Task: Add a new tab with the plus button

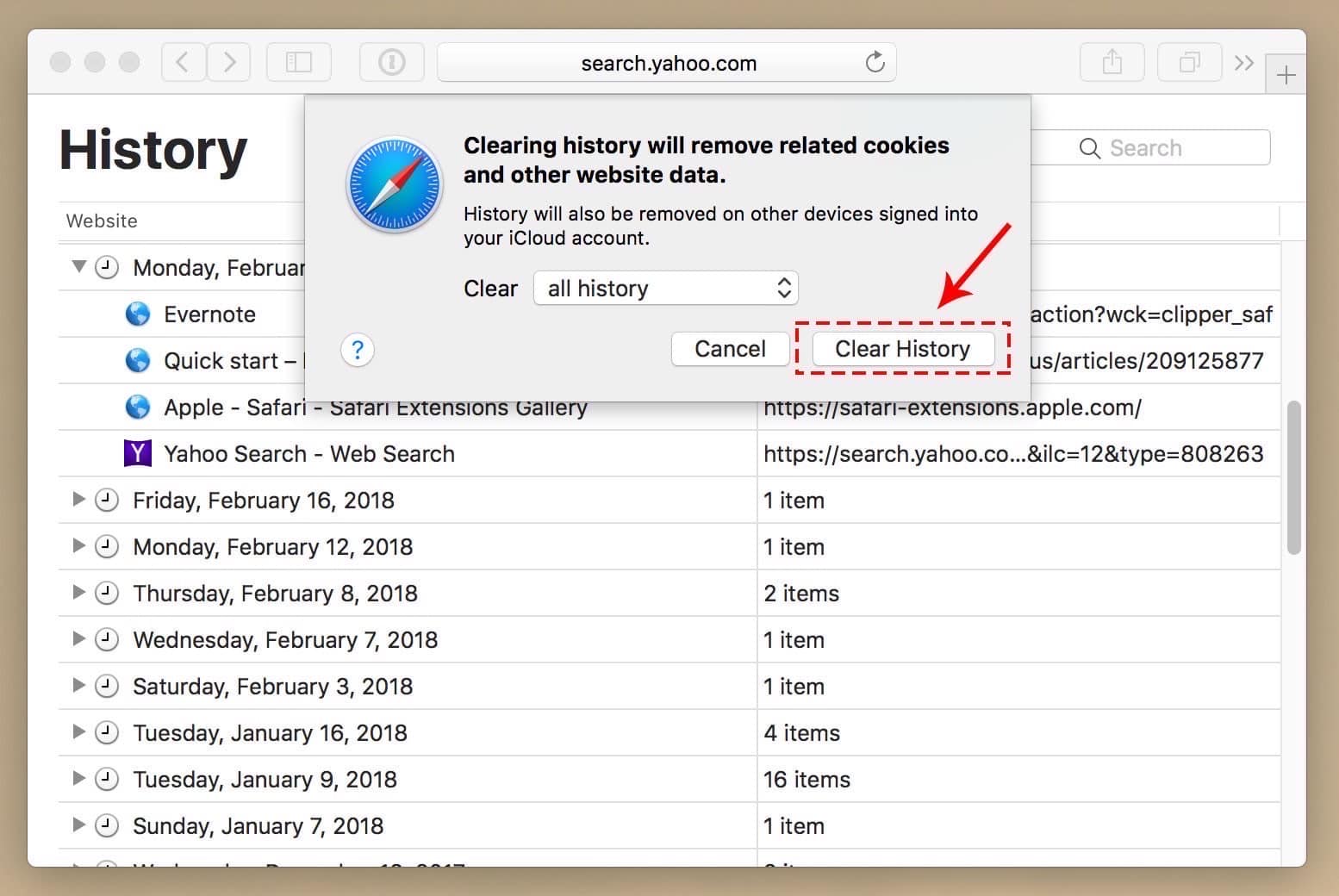Action: [1286, 75]
